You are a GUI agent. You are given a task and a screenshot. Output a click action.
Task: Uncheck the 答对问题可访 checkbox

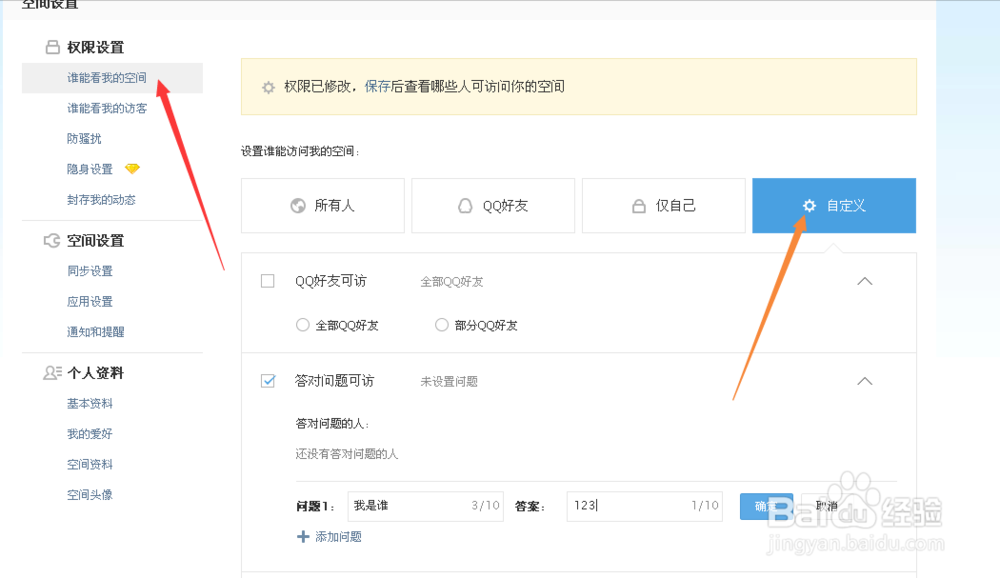click(268, 381)
